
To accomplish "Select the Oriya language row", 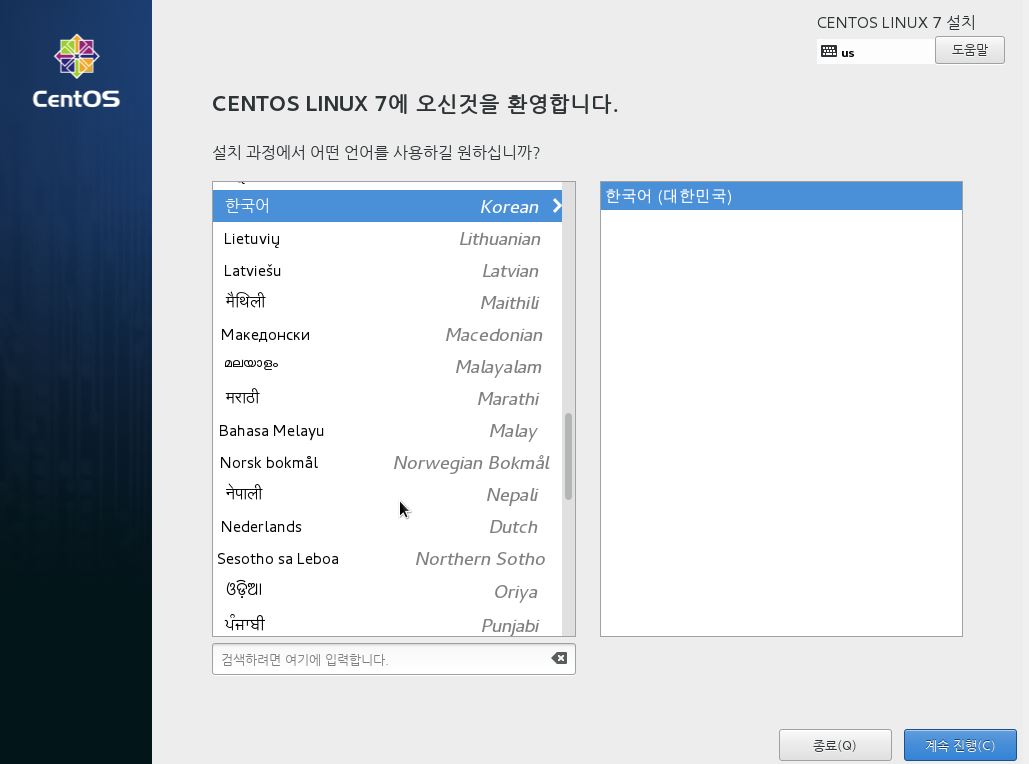I will [x=387, y=591].
